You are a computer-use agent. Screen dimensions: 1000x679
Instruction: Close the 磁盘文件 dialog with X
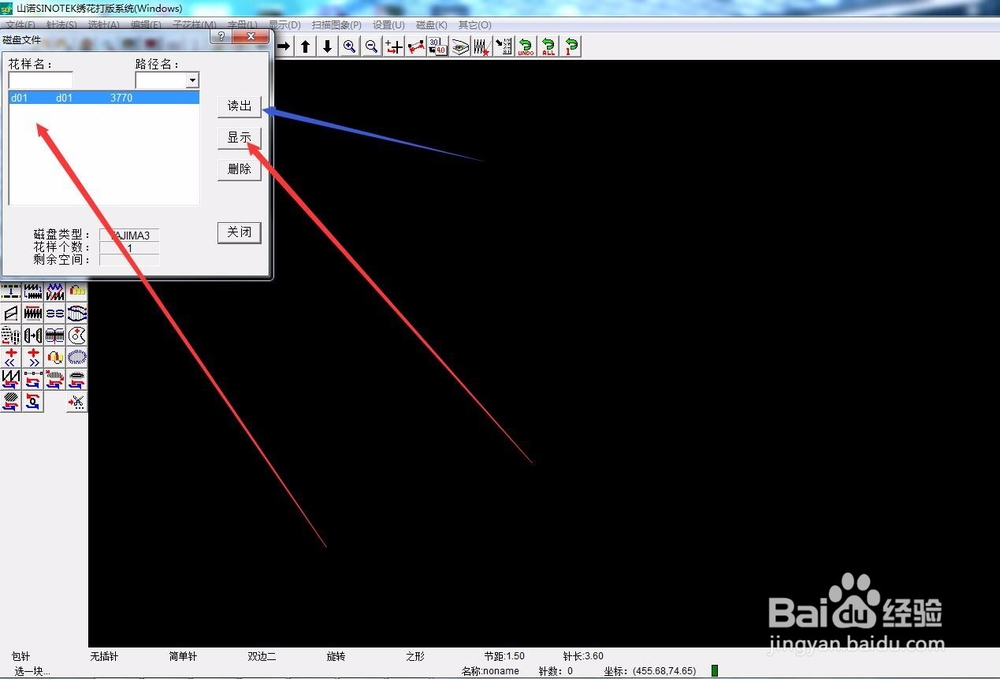click(250, 36)
